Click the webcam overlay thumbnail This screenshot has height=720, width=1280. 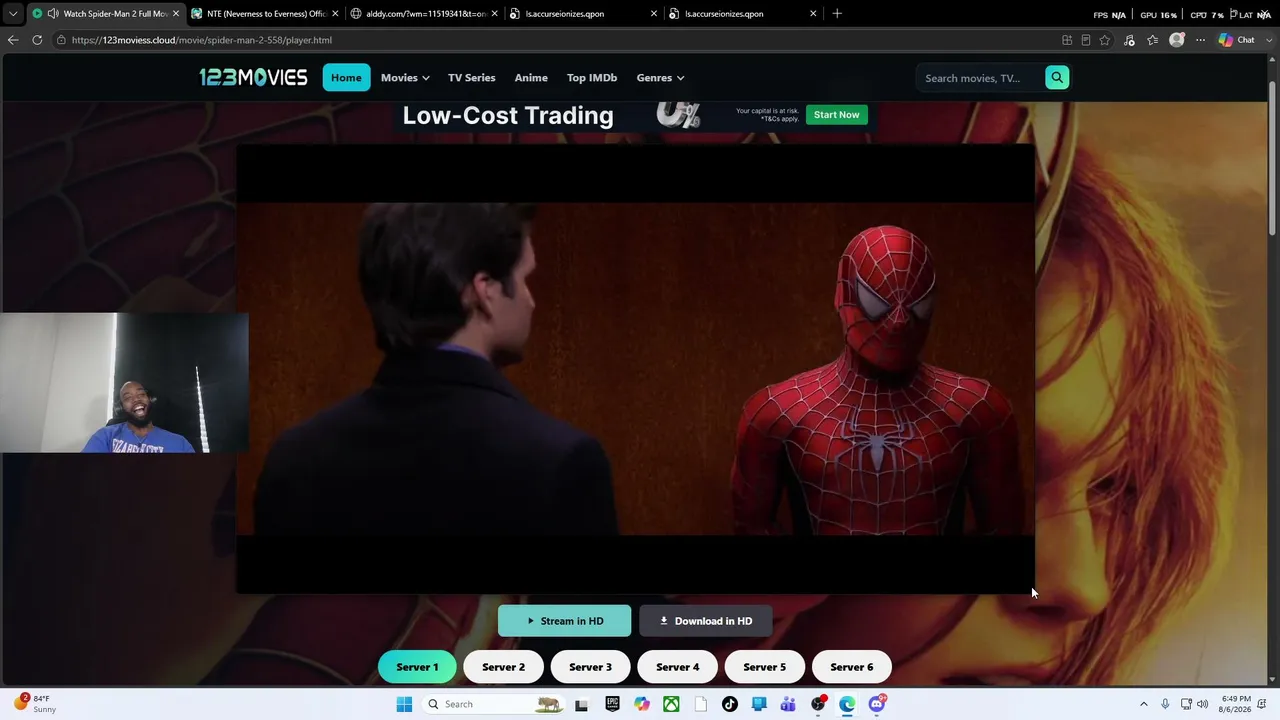pos(124,383)
